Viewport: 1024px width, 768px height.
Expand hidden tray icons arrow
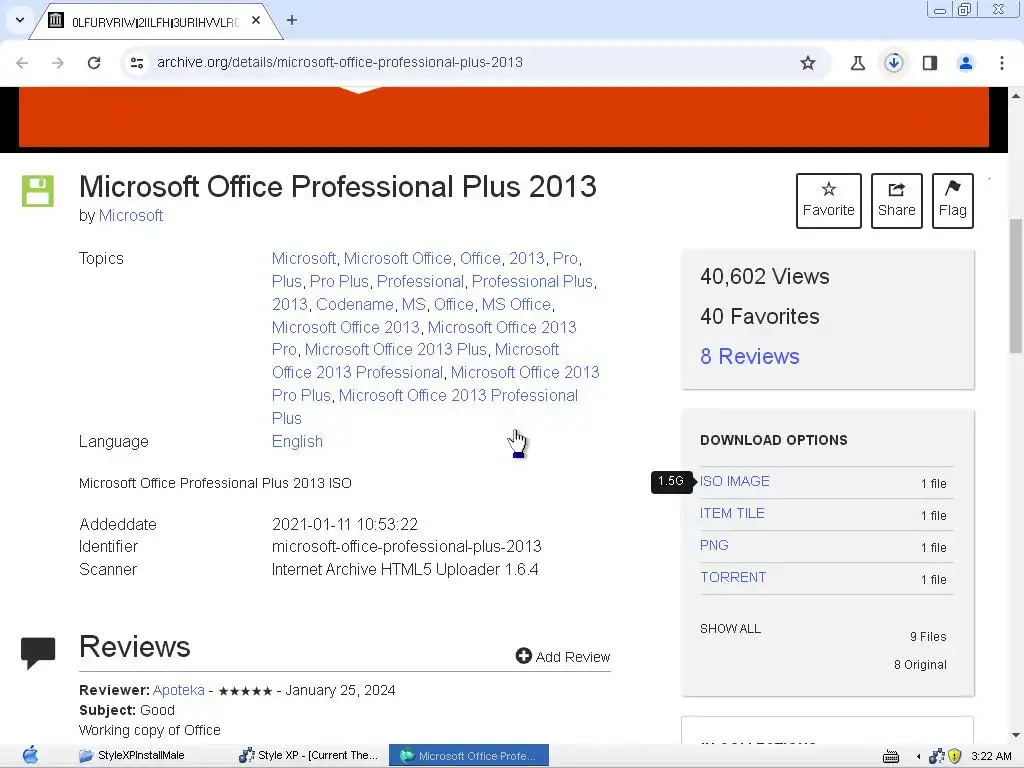(x=918, y=756)
